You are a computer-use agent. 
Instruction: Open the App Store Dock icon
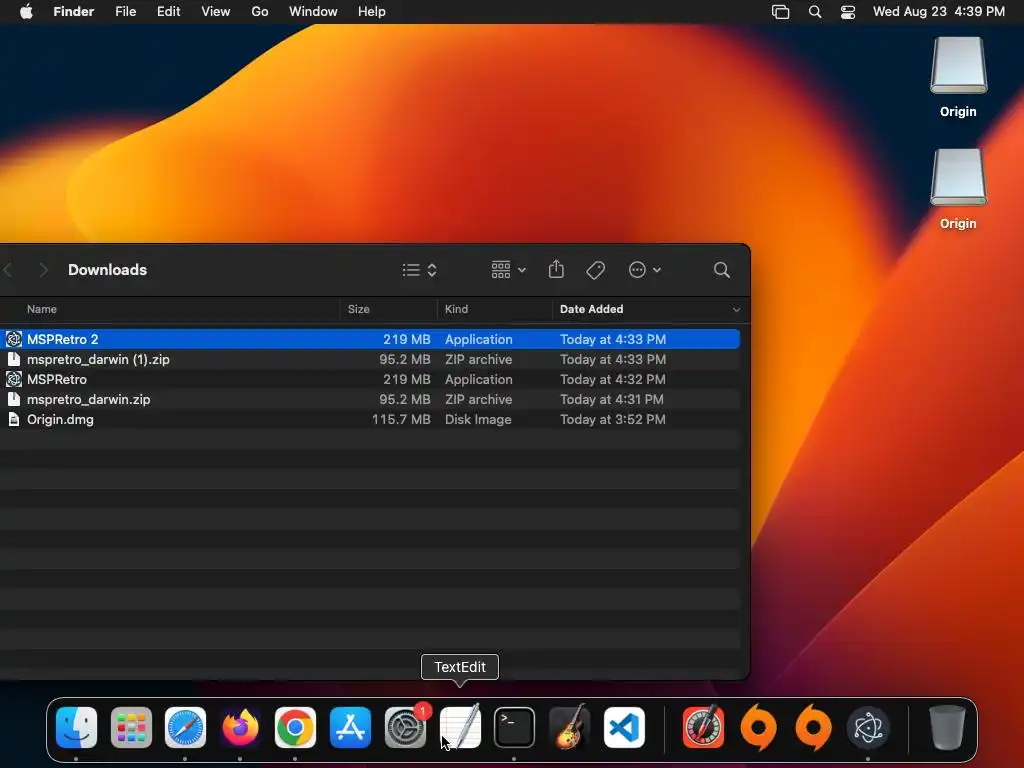tap(350, 728)
